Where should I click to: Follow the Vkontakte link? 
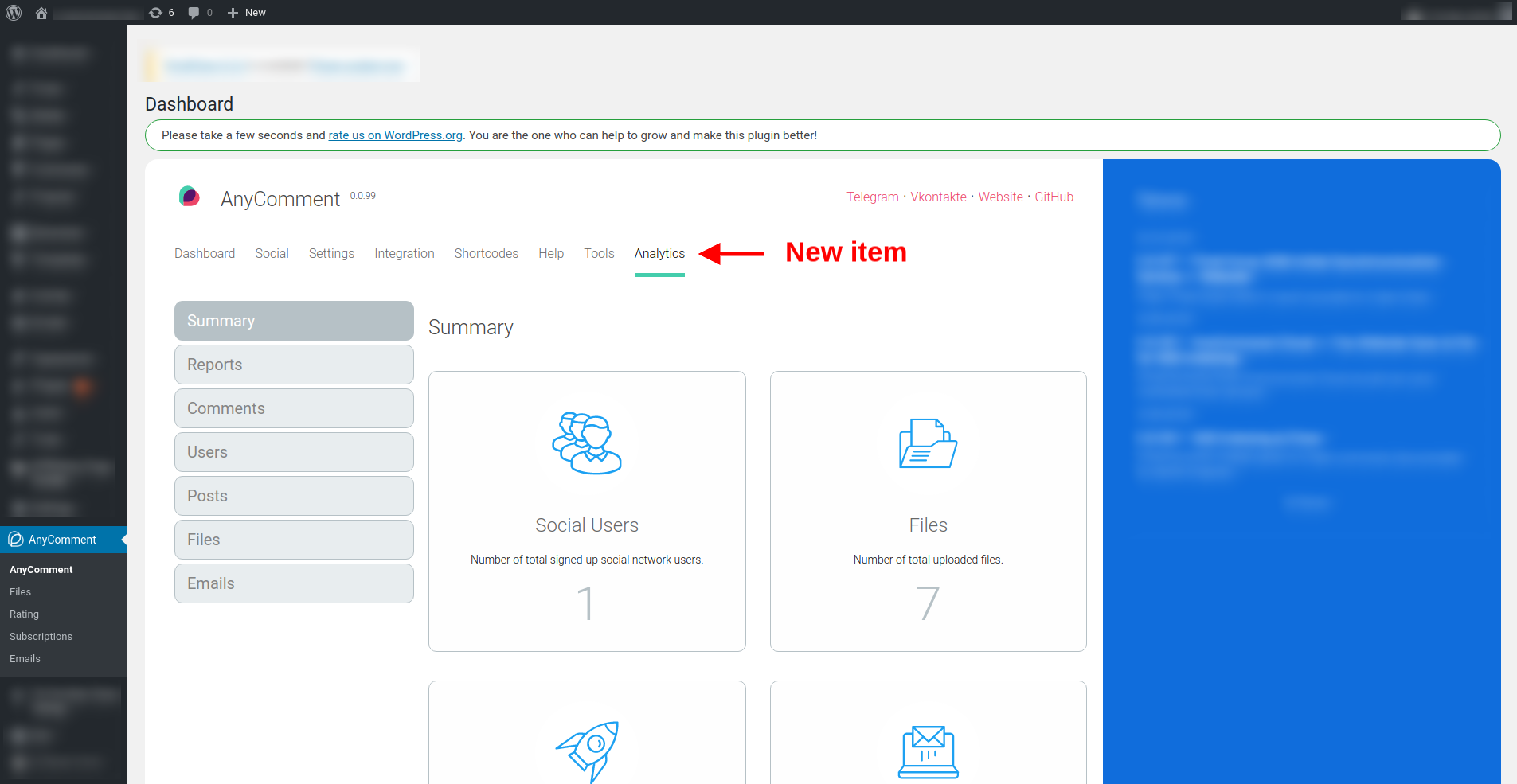tap(938, 197)
